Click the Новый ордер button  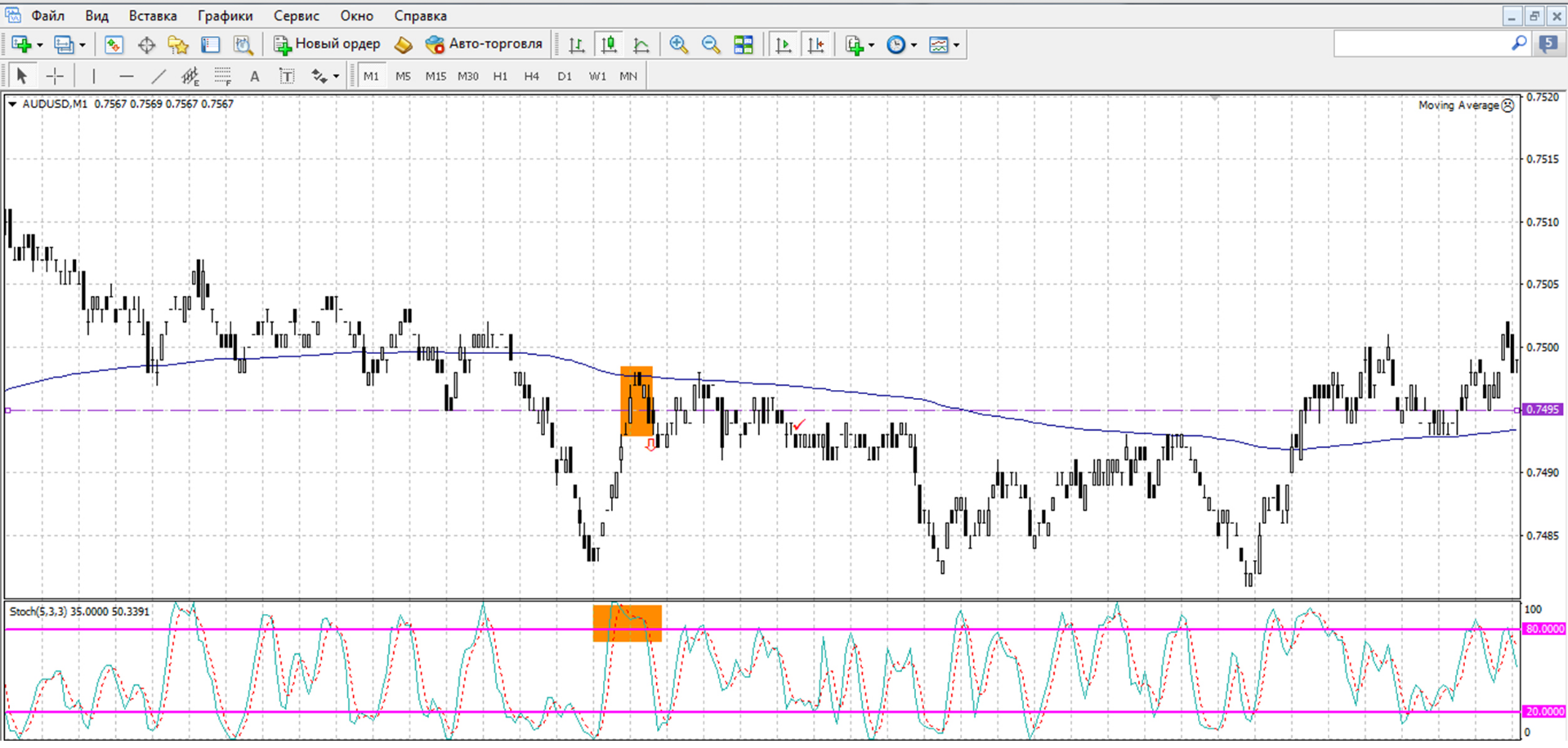point(327,44)
